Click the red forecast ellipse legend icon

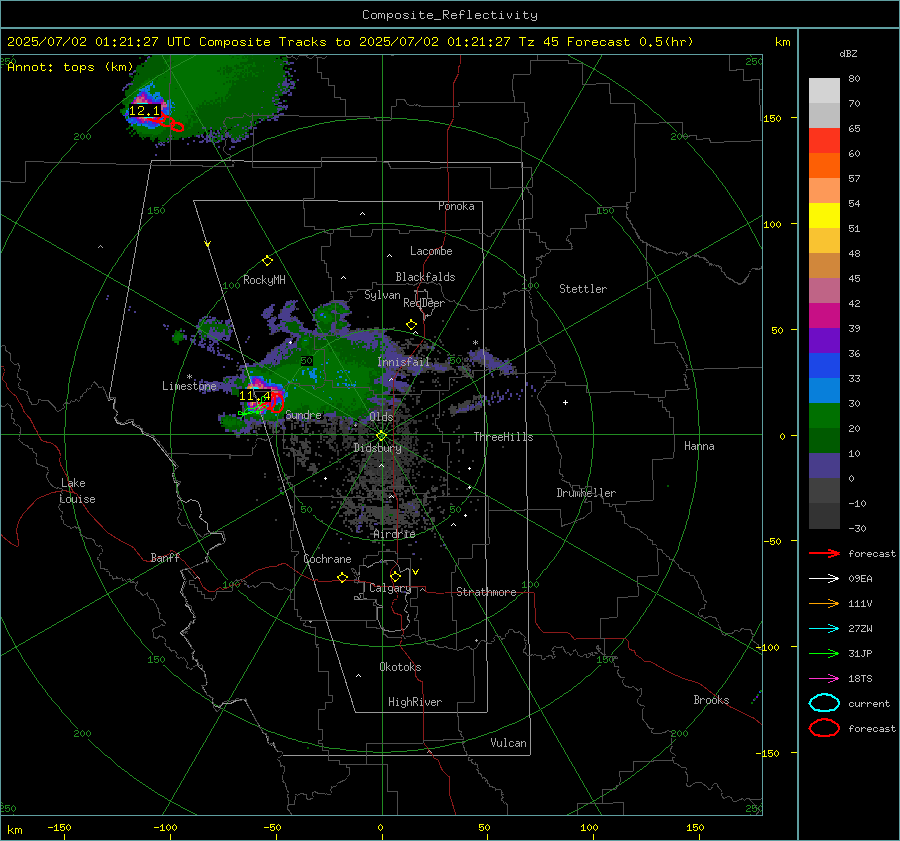(x=824, y=728)
